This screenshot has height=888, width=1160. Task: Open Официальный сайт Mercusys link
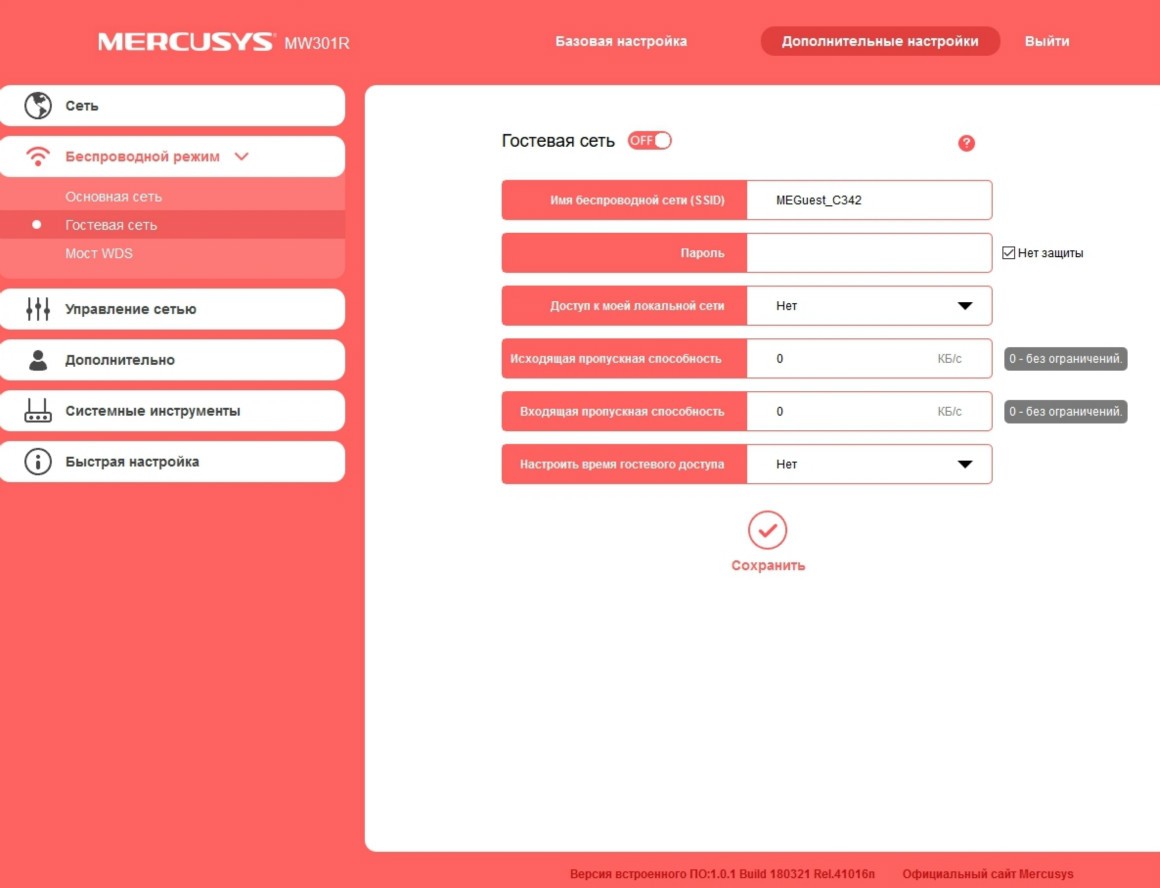pyautogui.click(x=987, y=874)
